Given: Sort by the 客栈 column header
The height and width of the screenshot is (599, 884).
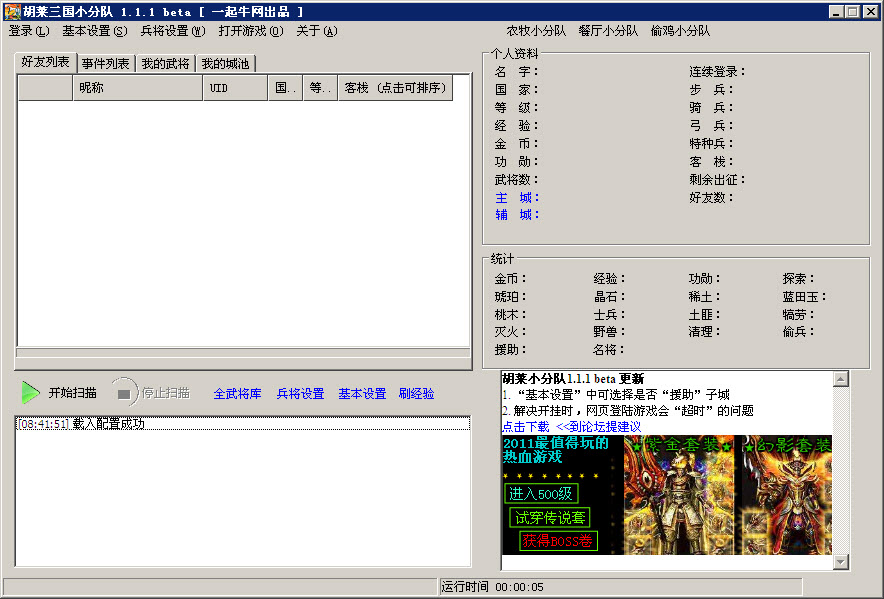Looking at the screenshot, I should [x=395, y=88].
